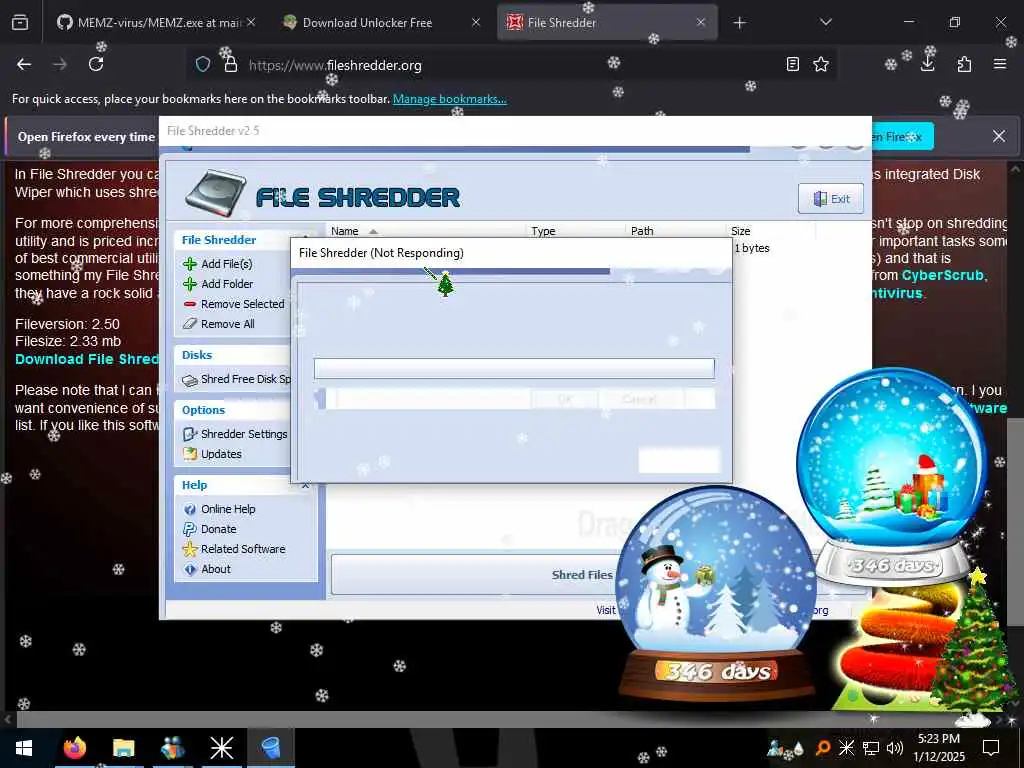The height and width of the screenshot is (768, 1024).
Task: Click the Exit button in File Shredder
Action: pos(831,199)
